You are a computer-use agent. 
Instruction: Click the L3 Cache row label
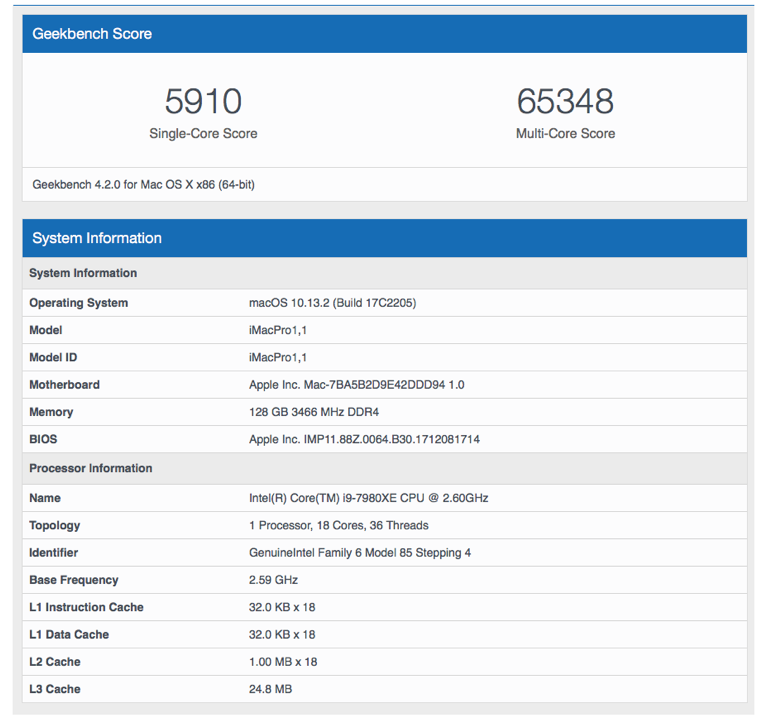click(55, 689)
